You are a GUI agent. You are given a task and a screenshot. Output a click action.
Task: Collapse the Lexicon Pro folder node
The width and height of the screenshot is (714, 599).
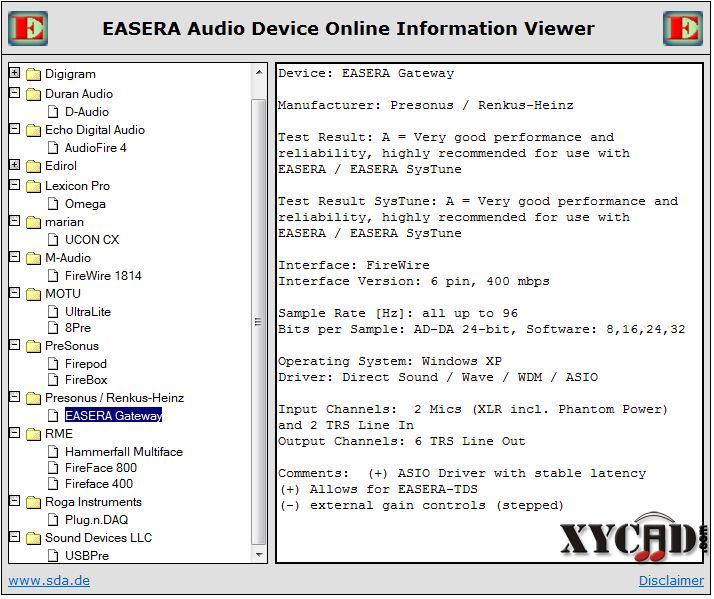click(x=15, y=185)
